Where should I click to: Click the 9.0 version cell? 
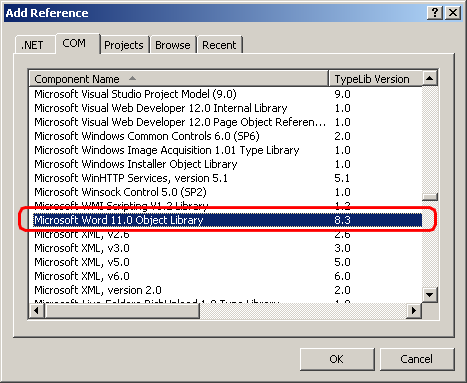[x=342, y=94]
